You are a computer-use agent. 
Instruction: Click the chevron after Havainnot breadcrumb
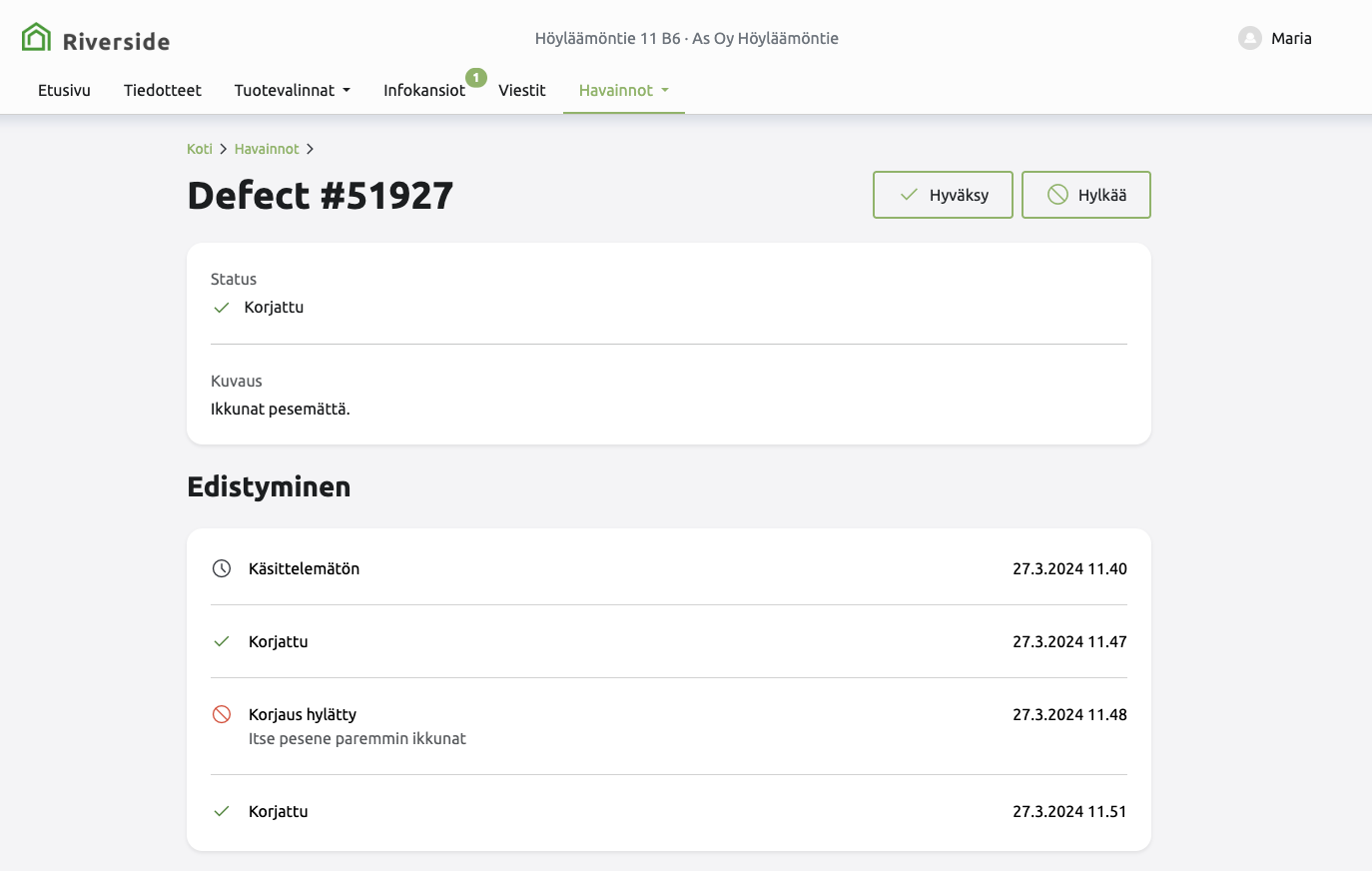click(311, 149)
